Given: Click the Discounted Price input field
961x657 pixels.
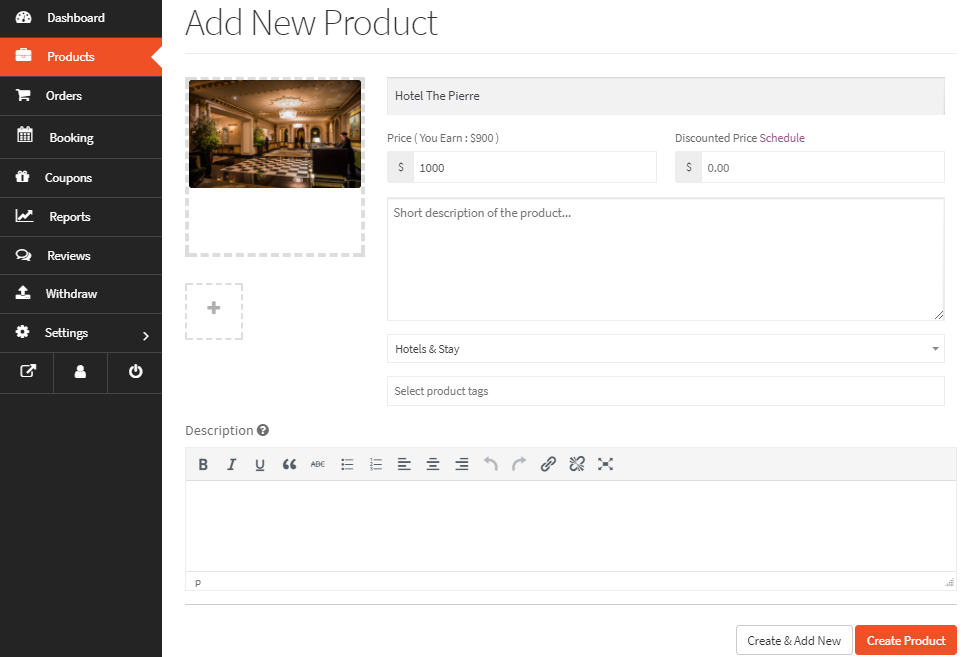Looking at the screenshot, I should (x=821, y=168).
